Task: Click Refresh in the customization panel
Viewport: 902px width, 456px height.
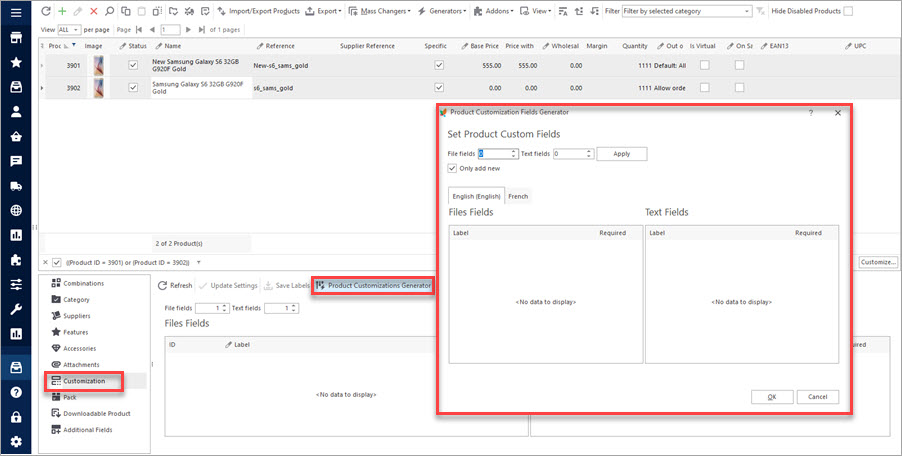Action: 175,285
